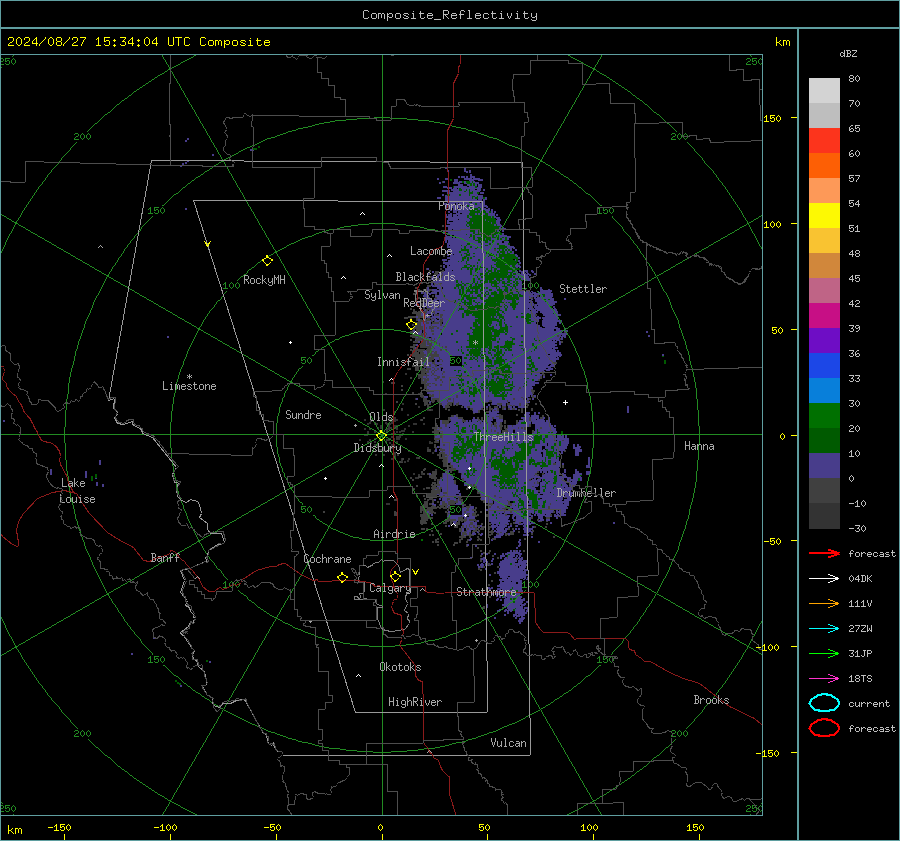Click the HighRiver label
The image size is (900, 841).
tap(415, 702)
